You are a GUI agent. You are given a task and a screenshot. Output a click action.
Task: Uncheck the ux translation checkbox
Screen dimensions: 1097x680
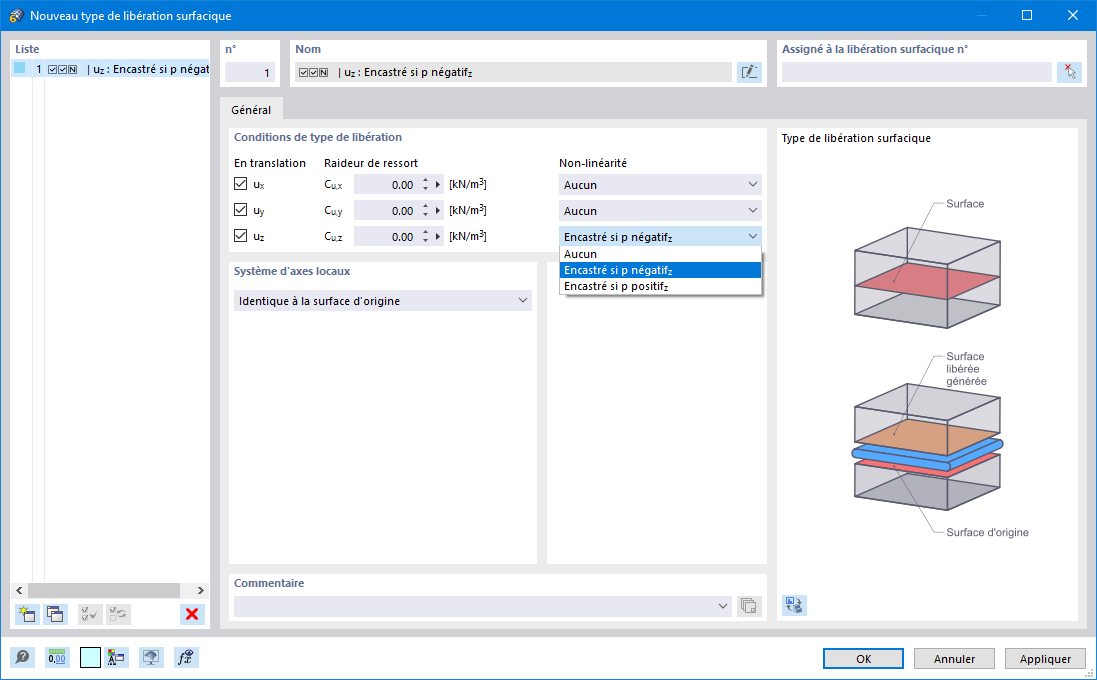coord(241,184)
